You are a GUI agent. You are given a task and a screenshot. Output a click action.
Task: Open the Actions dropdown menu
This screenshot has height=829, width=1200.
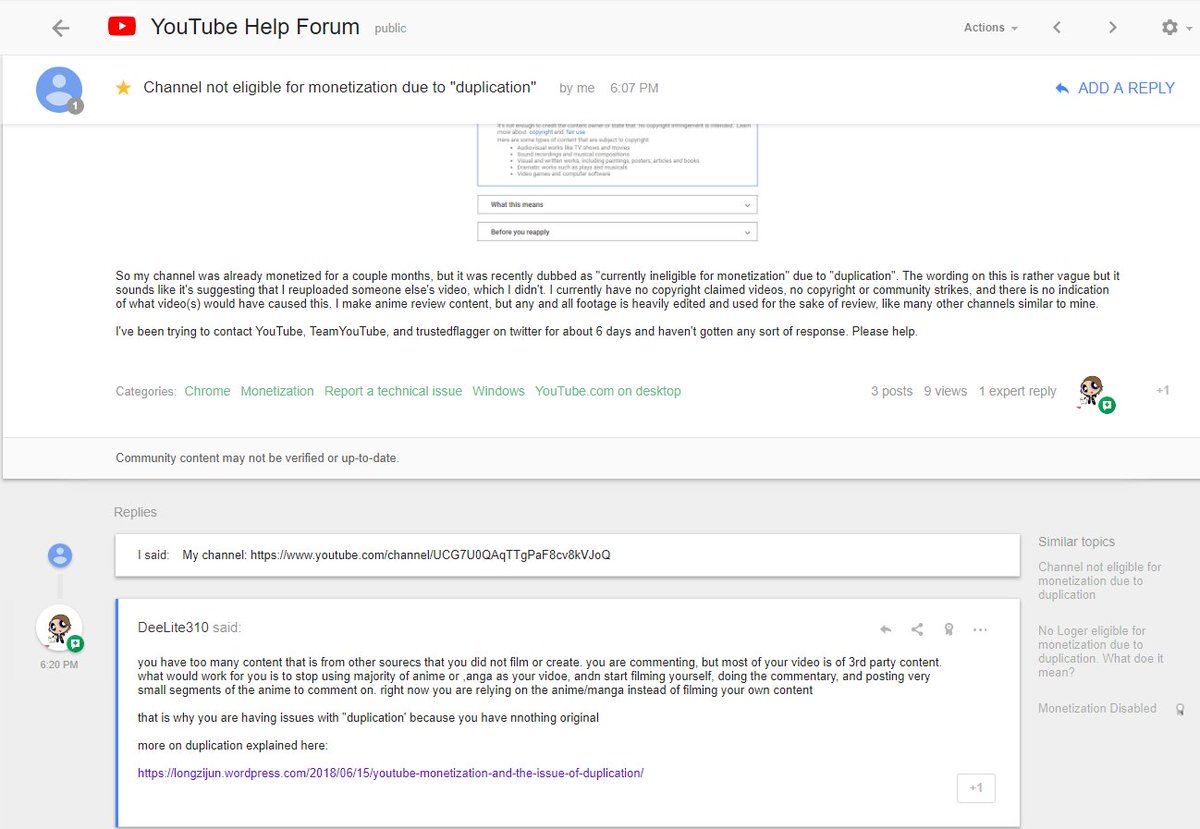tap(991, 28)
